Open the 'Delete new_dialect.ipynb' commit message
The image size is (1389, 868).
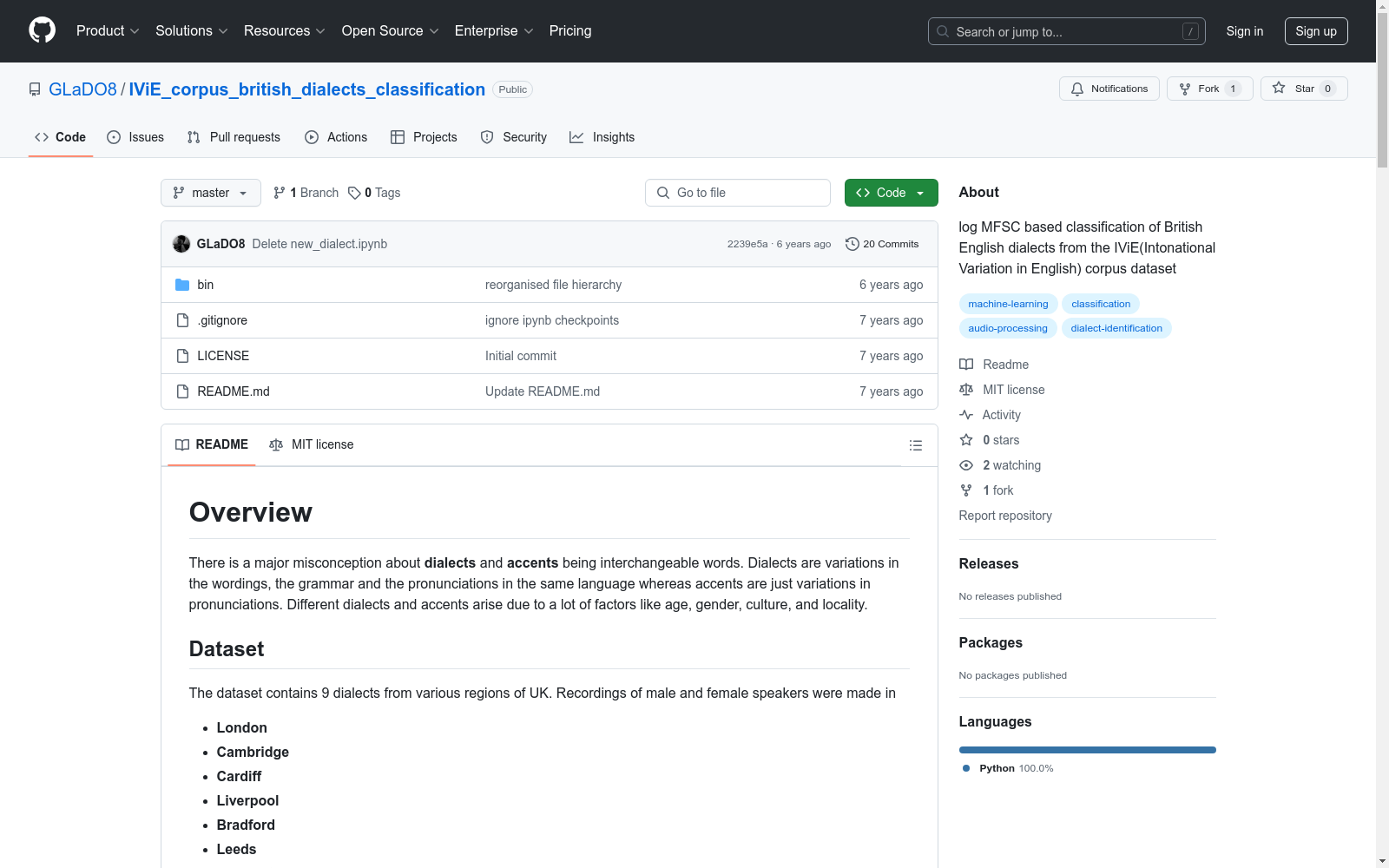(x=319, y=244)
